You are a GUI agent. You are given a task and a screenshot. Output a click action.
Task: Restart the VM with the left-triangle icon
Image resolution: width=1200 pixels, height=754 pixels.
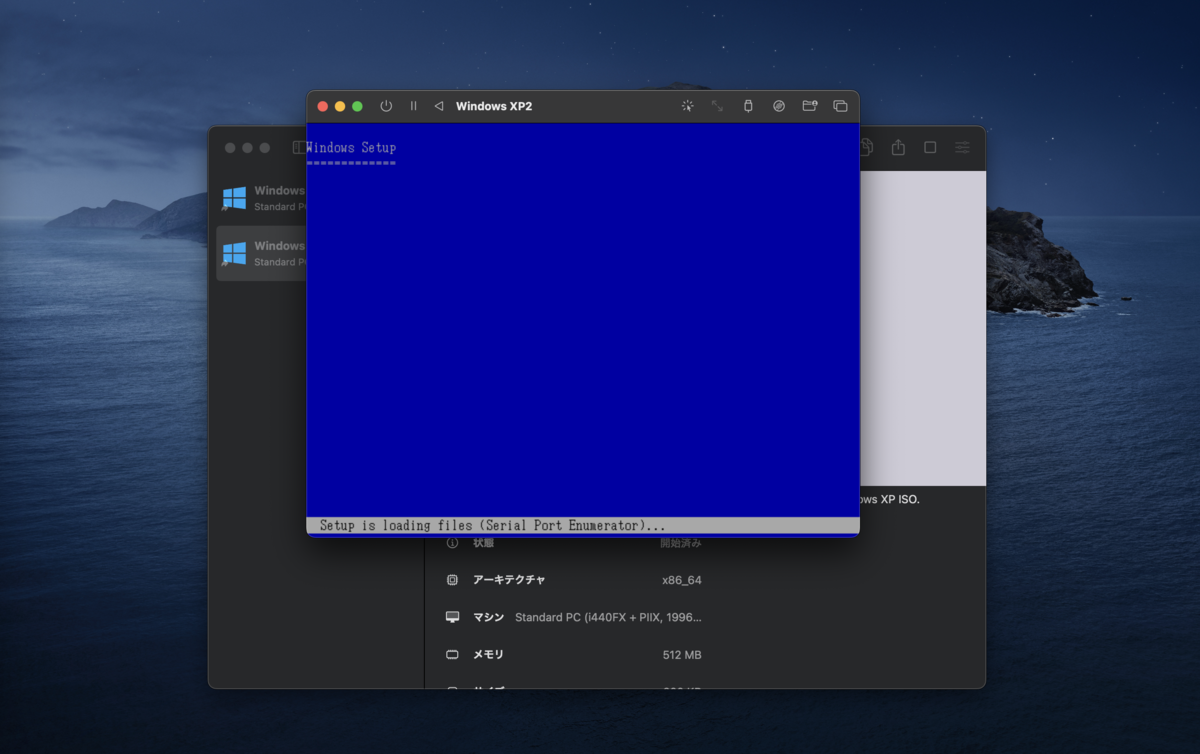[x=438, y=106]
